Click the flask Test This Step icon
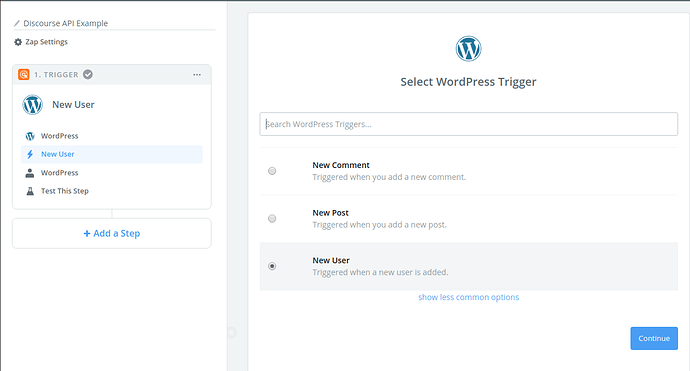690x371 pixels. pos(30,191)
